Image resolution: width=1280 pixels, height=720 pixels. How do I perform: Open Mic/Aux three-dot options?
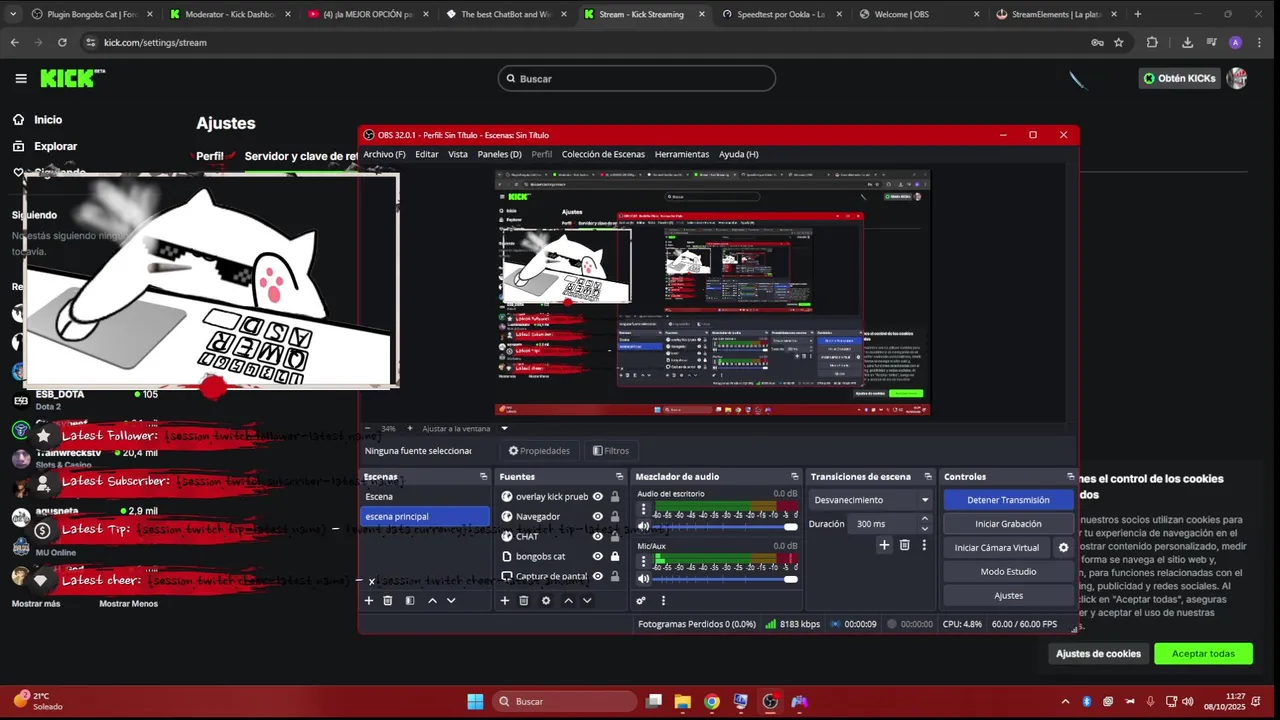pyautogui.click(x=643, y=561)
